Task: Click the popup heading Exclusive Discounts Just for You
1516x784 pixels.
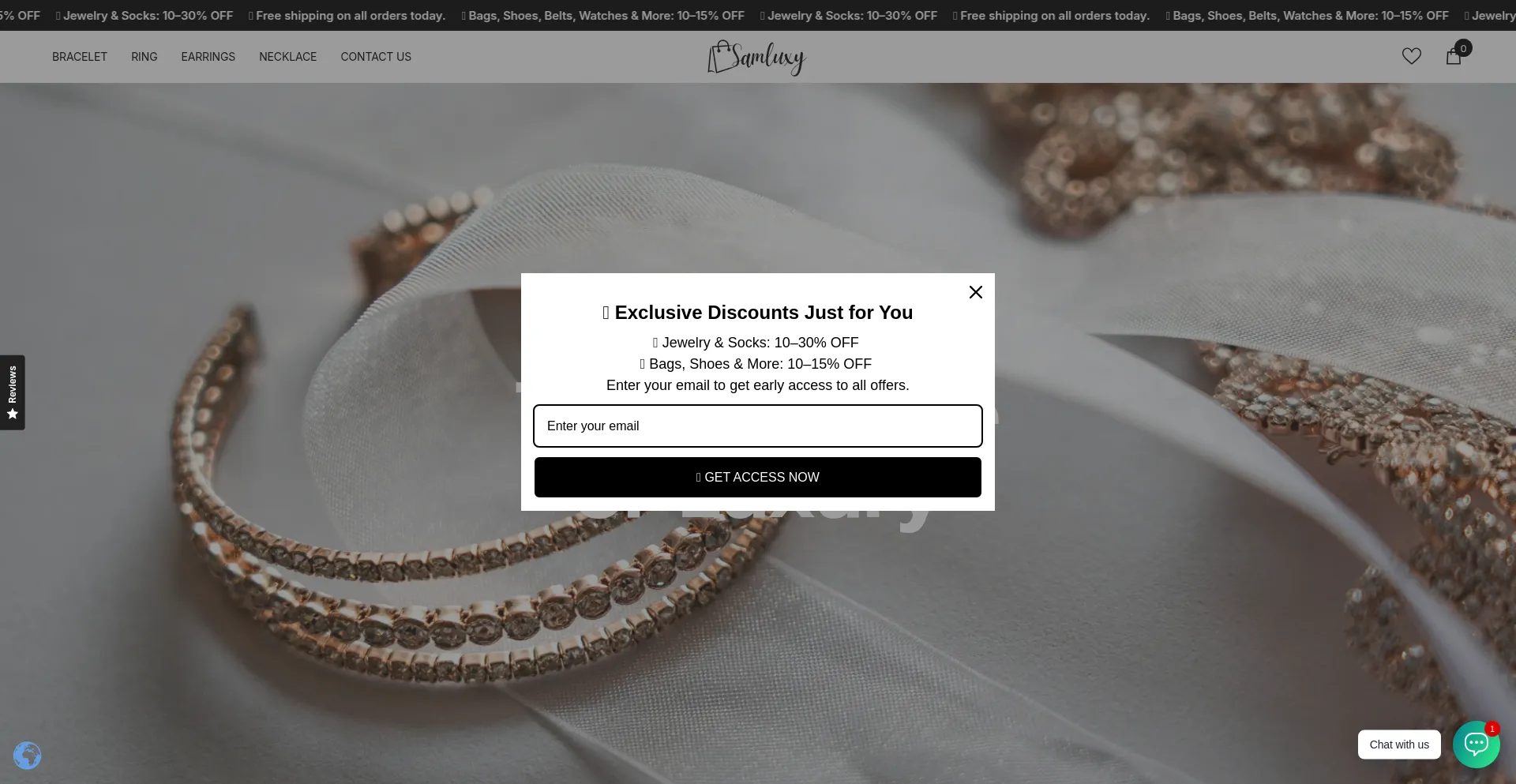Action: (x=758, y=313)
